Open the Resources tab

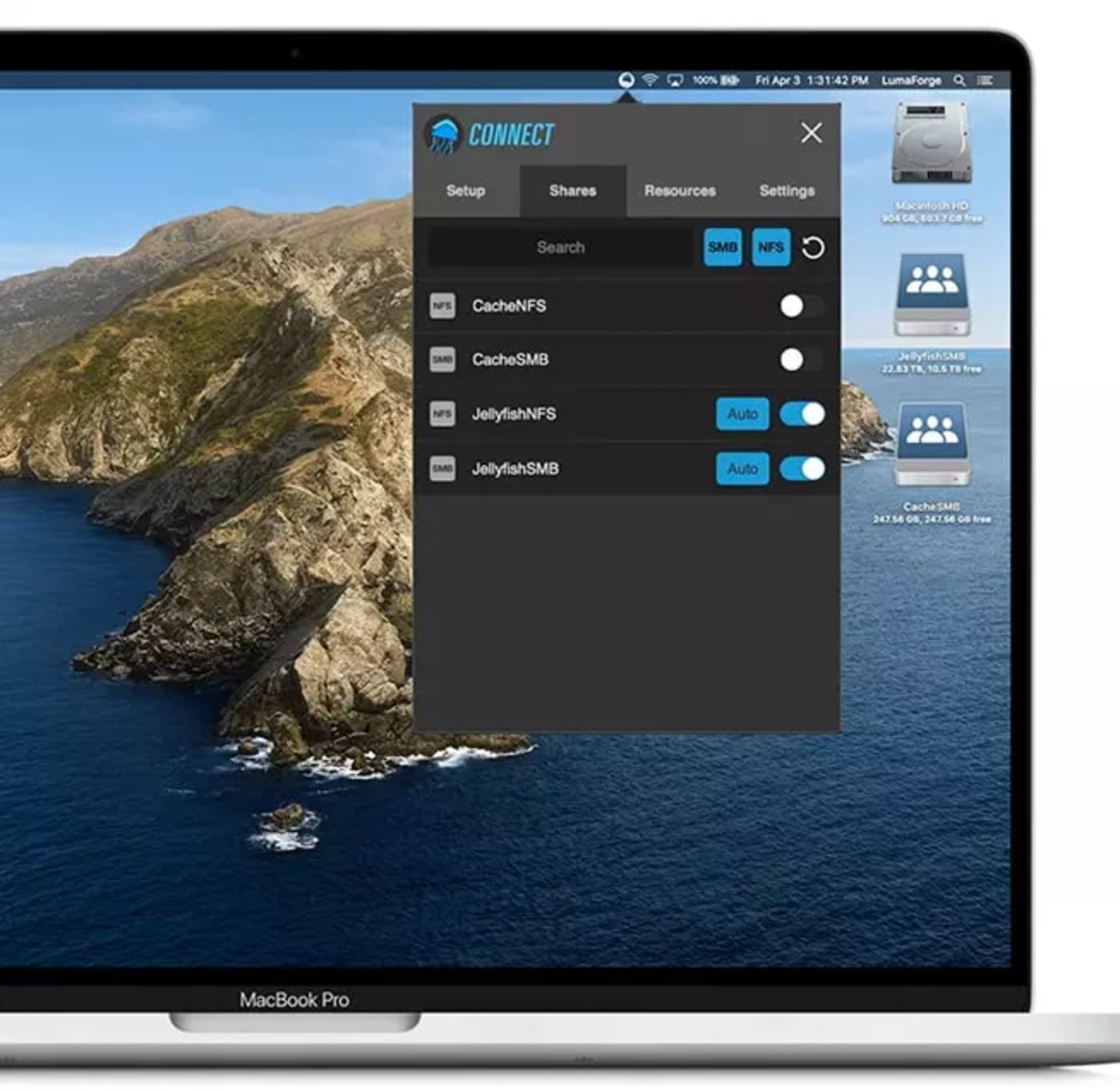tap(680, 191)
